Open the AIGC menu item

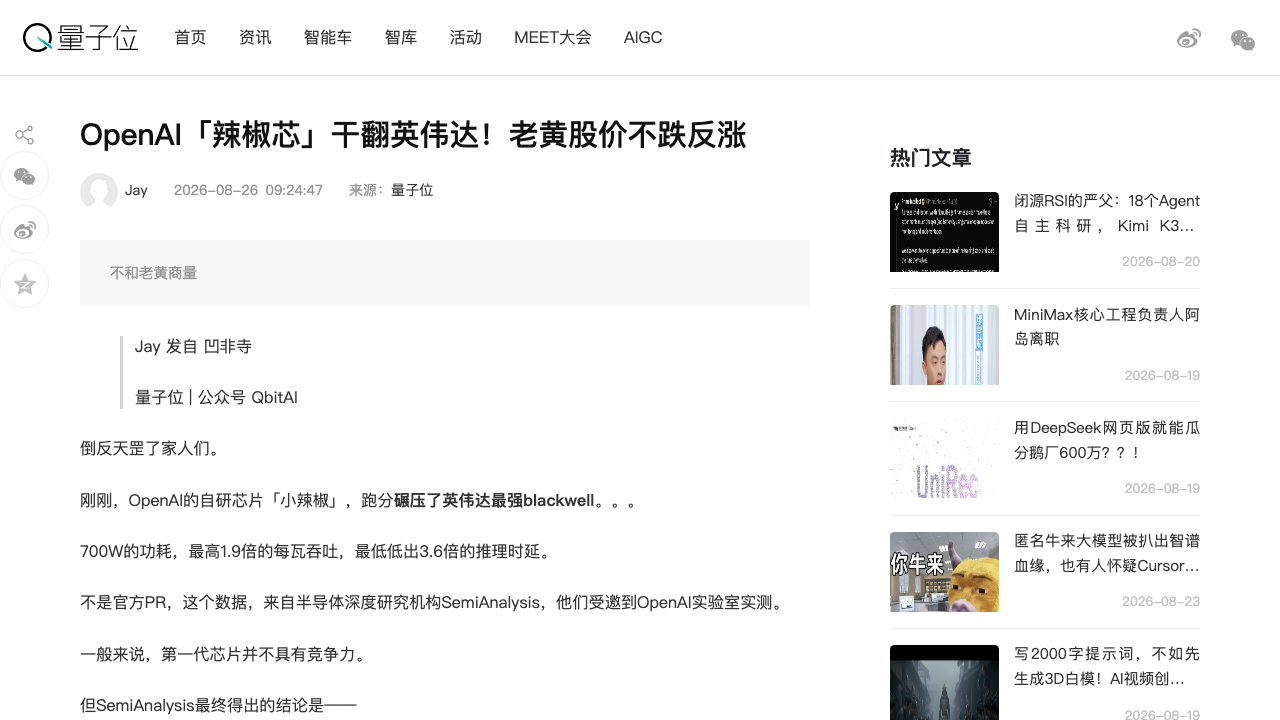click(643, 38)
